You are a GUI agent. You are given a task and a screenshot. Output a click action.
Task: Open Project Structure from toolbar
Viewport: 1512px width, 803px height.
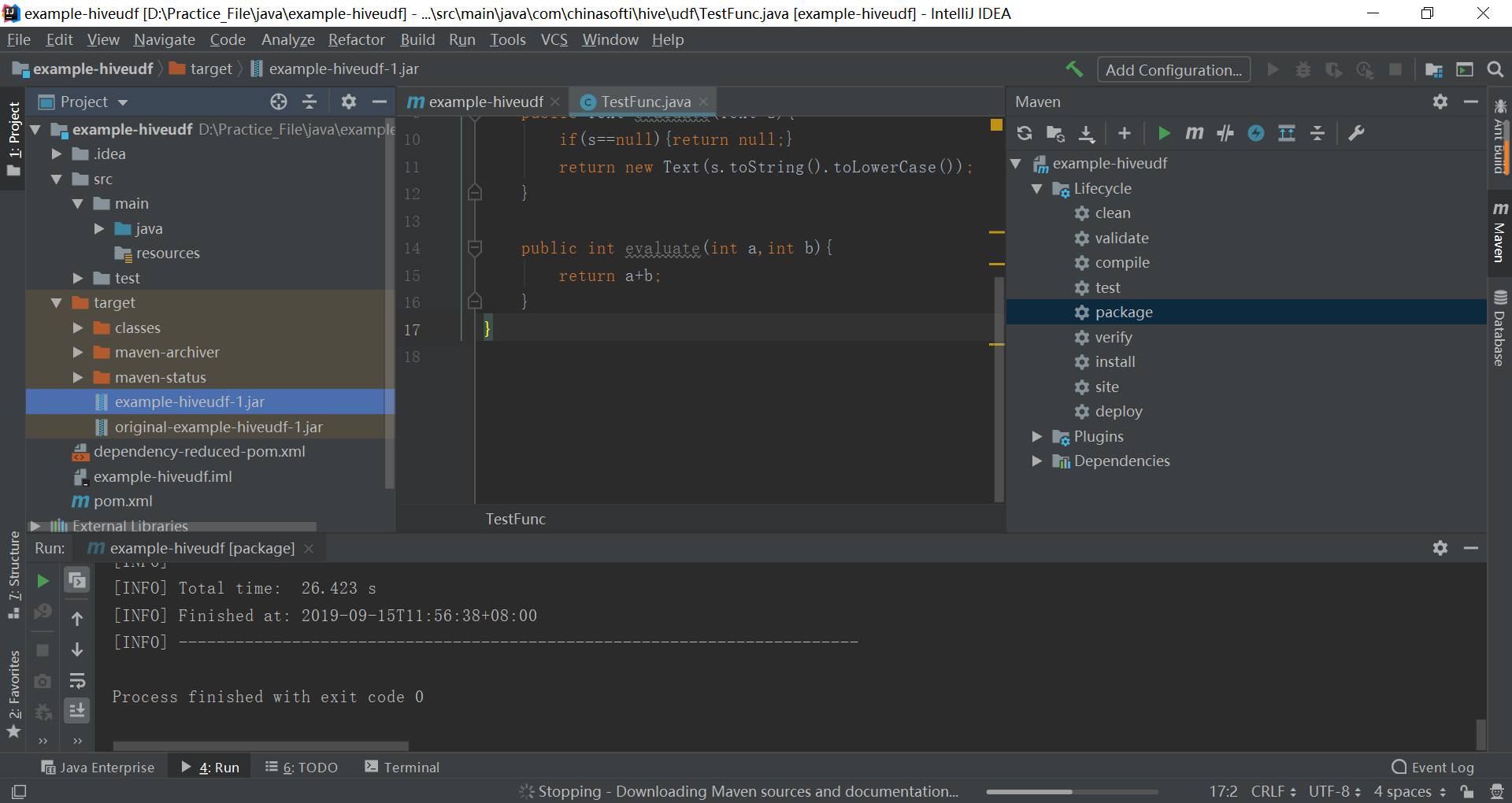coord(1433,69)
